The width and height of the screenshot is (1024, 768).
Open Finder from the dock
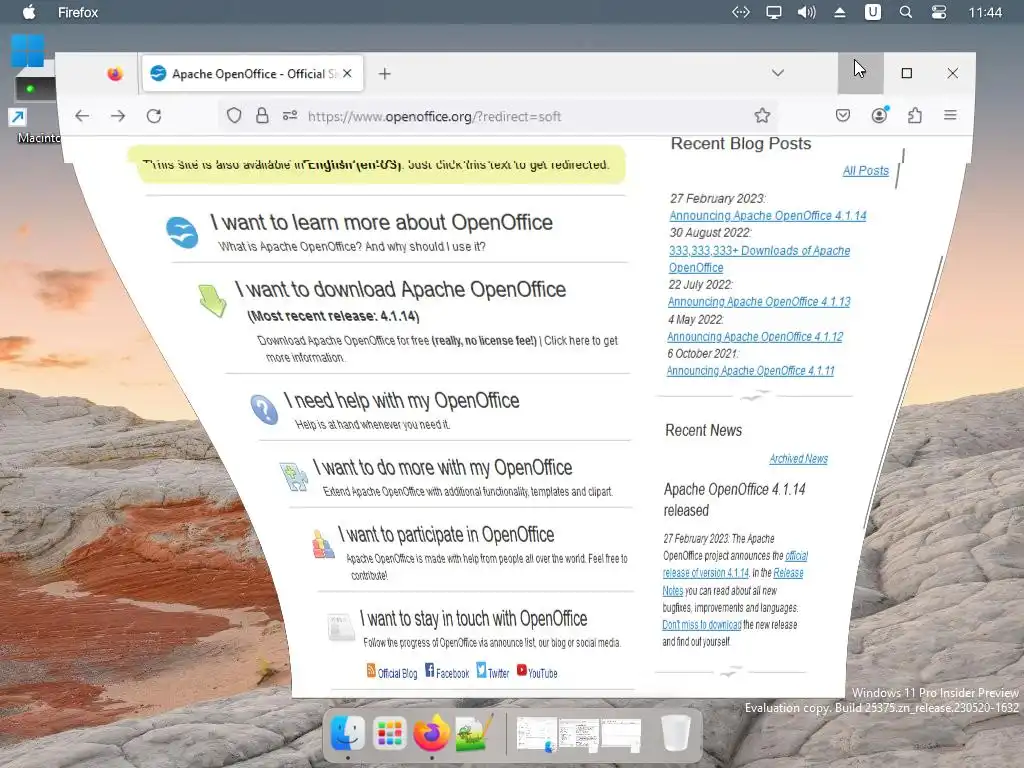tap(347, 733)
